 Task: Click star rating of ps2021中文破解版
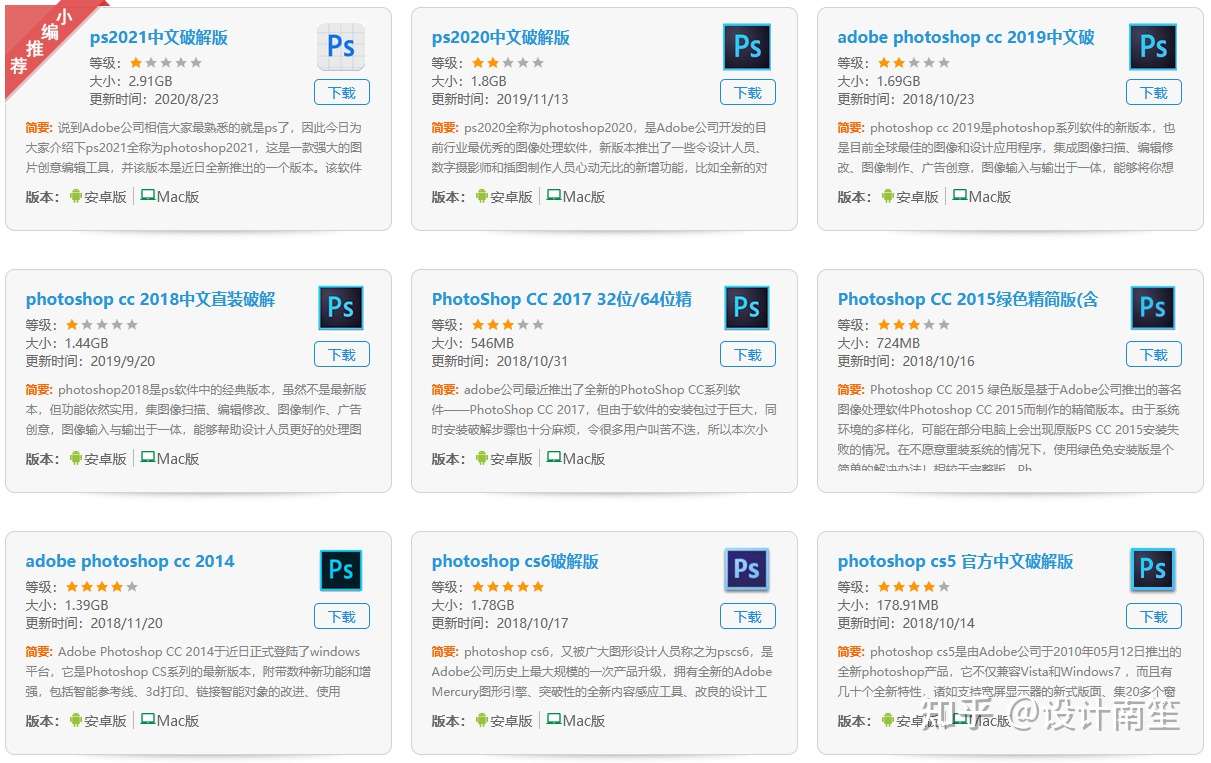(166, 62)
